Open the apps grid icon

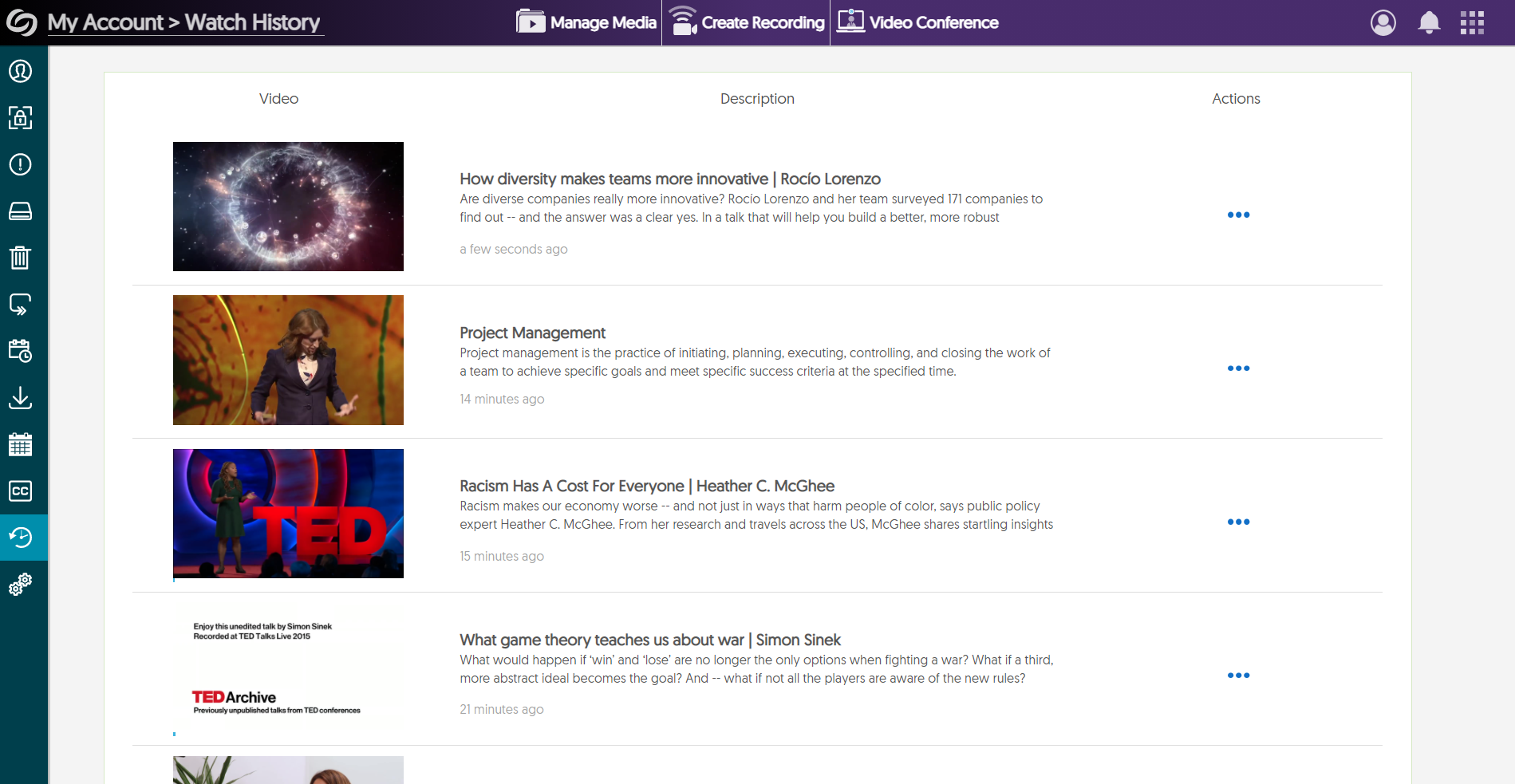point(1472,22)
